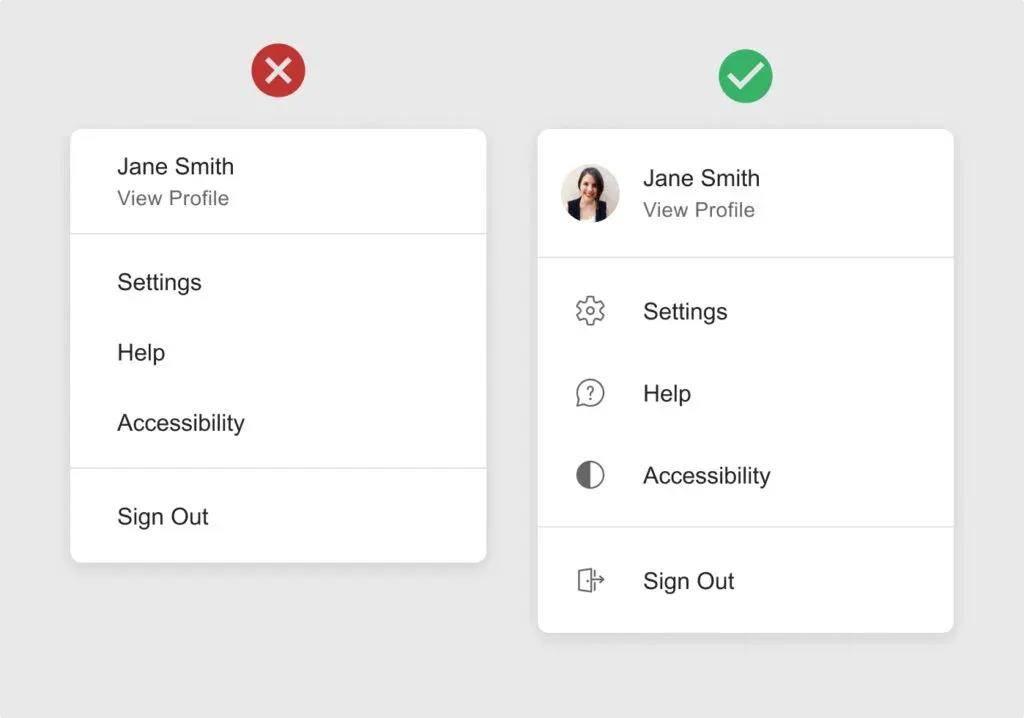Click the Accessibility half-circle contrast icon

(590, 475)
